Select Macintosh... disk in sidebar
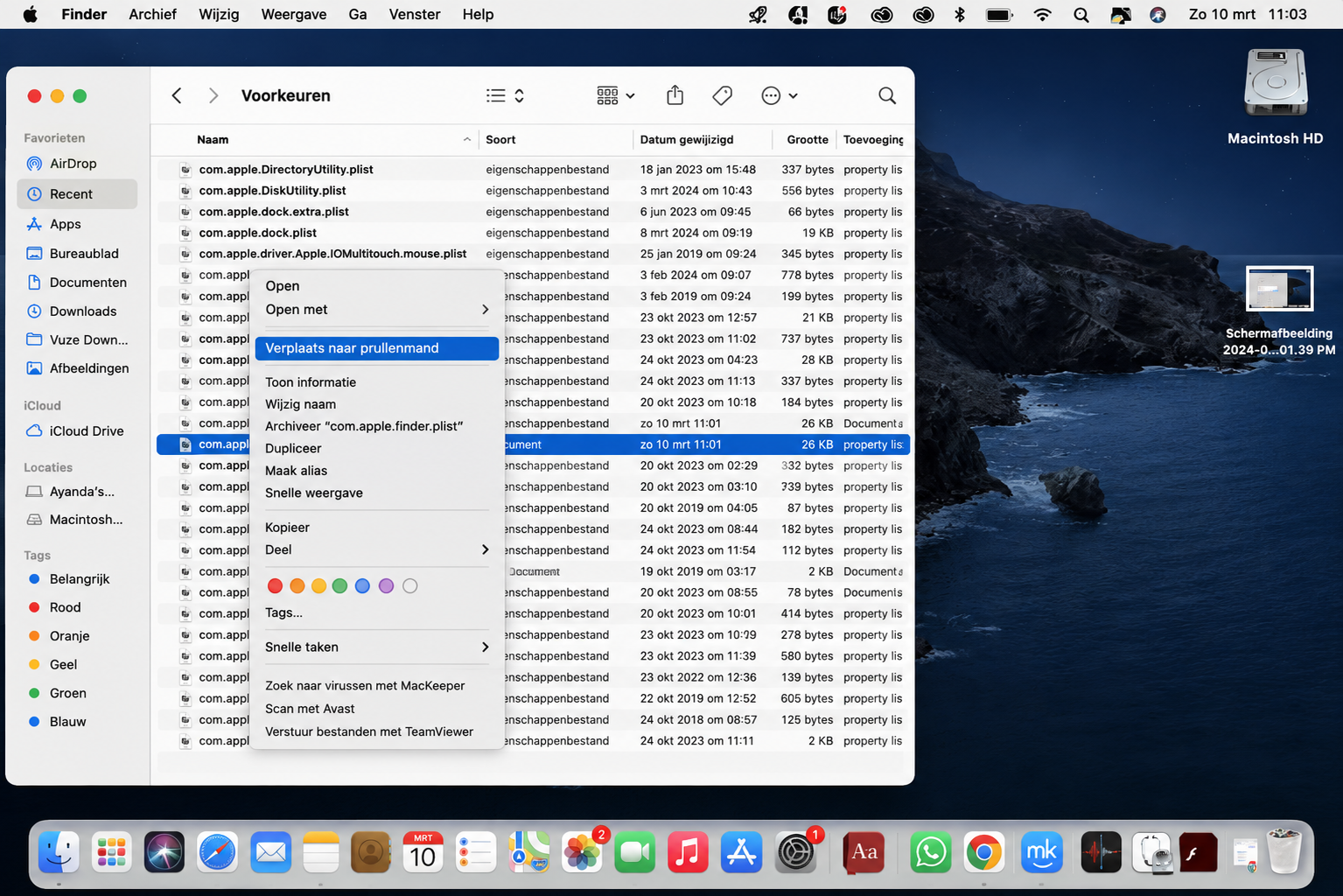 coord(77,520)
